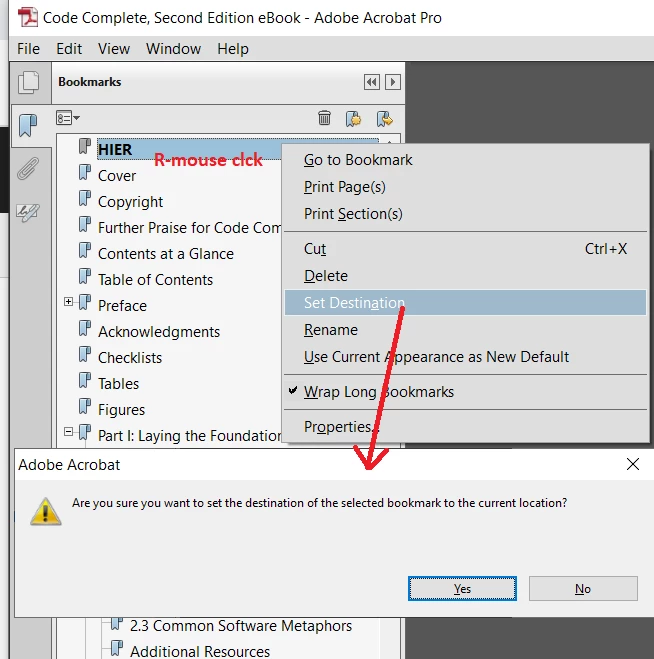Open the Window menu

coord(173,49)
